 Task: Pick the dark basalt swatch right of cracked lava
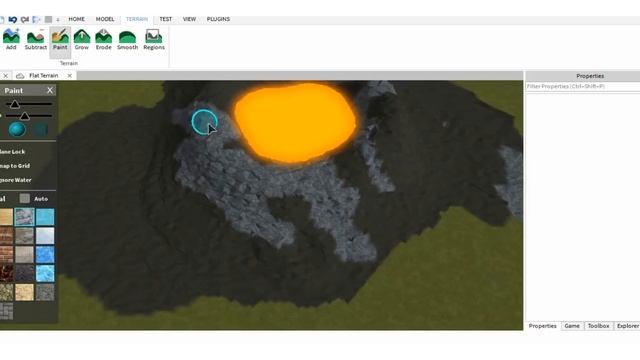[24, 273]
